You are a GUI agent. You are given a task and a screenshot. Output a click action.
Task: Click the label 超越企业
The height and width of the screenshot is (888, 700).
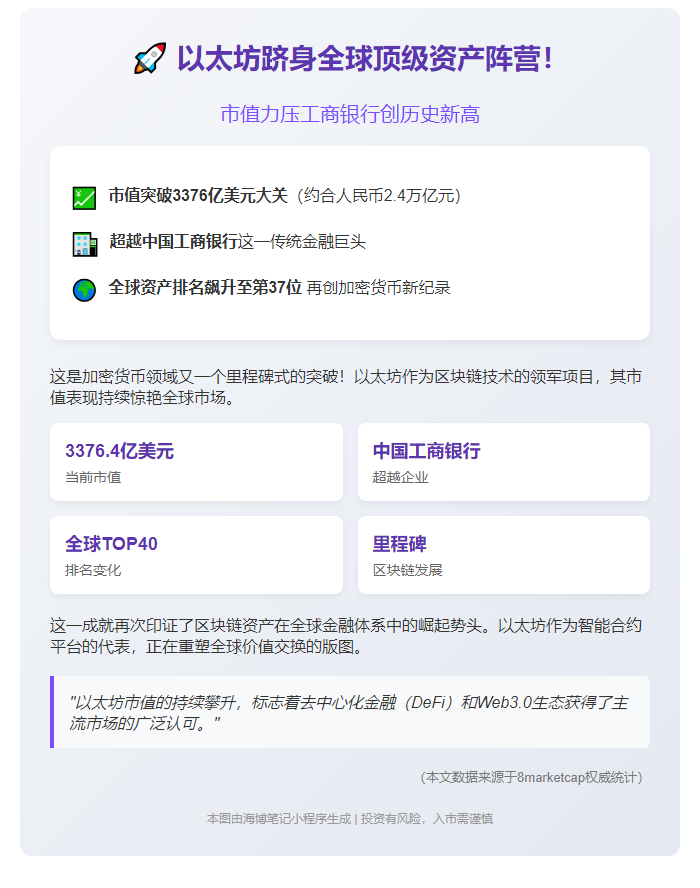click(x=400, y=477)
